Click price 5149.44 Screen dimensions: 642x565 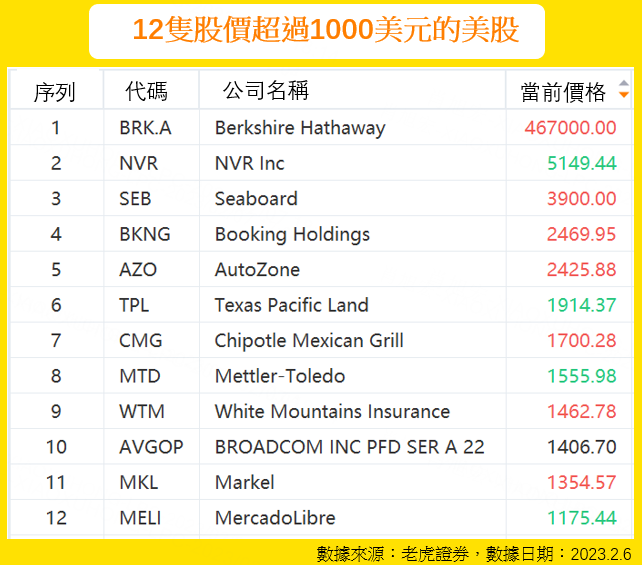coord(582,163)
